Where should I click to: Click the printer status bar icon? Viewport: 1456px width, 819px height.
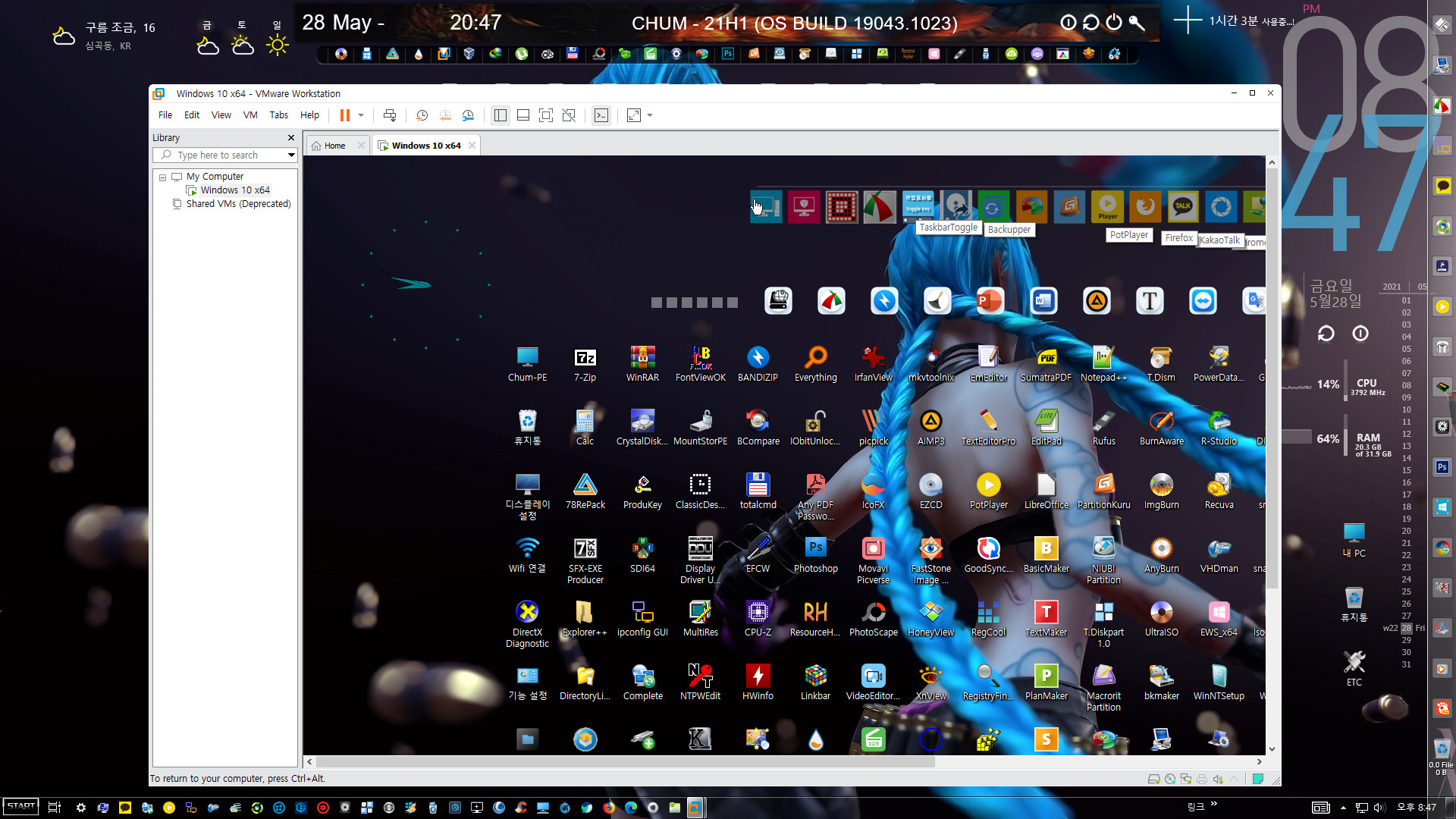point(1202,779)
